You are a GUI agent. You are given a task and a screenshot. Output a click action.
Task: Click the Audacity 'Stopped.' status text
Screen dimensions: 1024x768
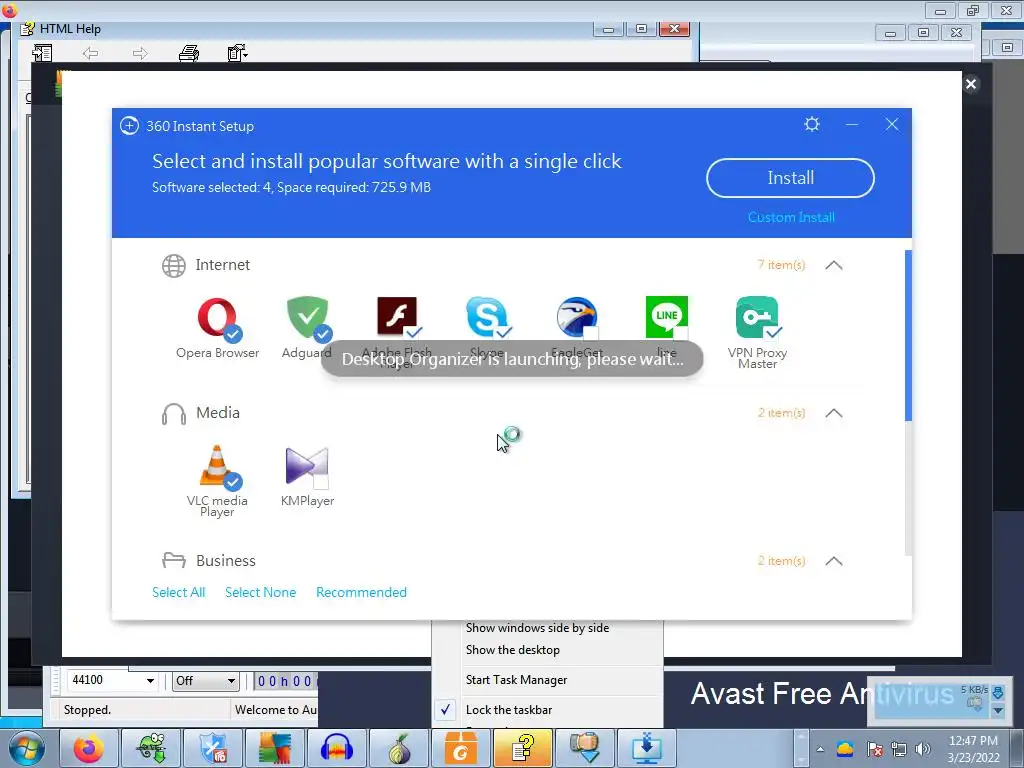(87, 710)
